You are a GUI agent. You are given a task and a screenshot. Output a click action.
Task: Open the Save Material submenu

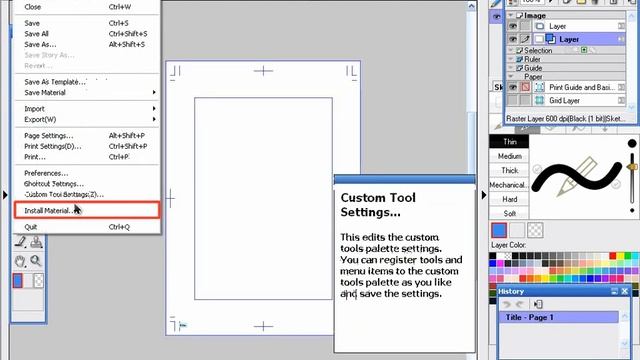[x=87, y=93]
